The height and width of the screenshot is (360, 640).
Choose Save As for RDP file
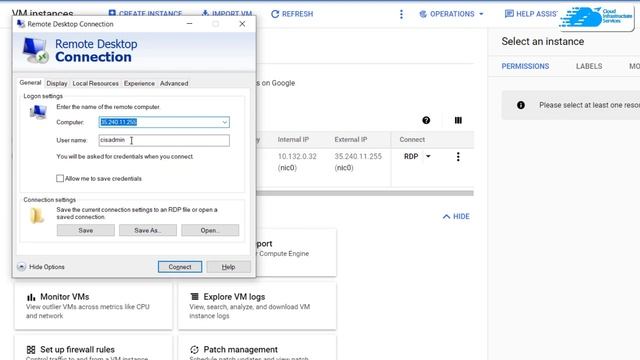pos(148,230)
